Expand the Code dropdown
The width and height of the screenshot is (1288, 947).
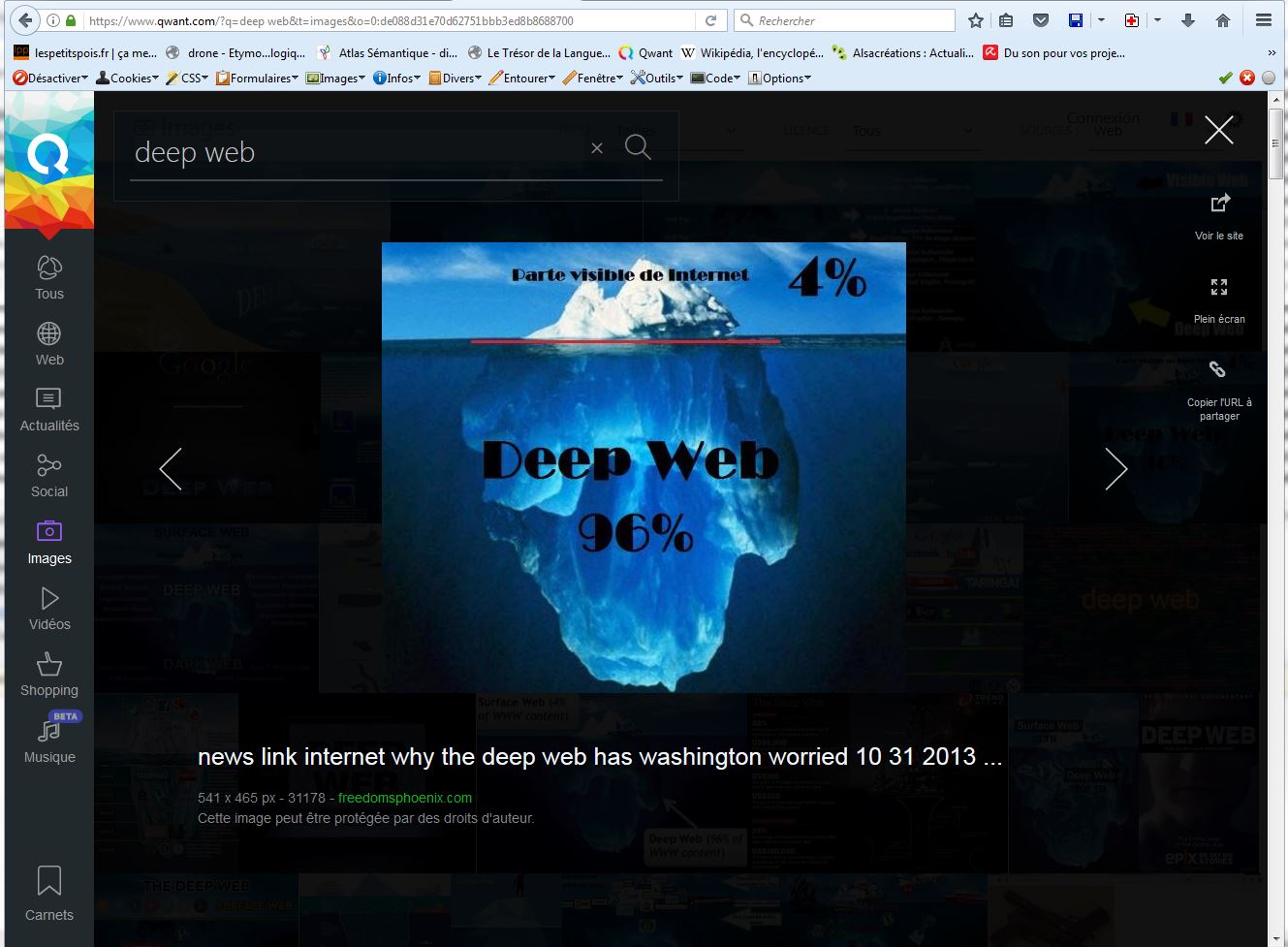[x=716, y=78]
